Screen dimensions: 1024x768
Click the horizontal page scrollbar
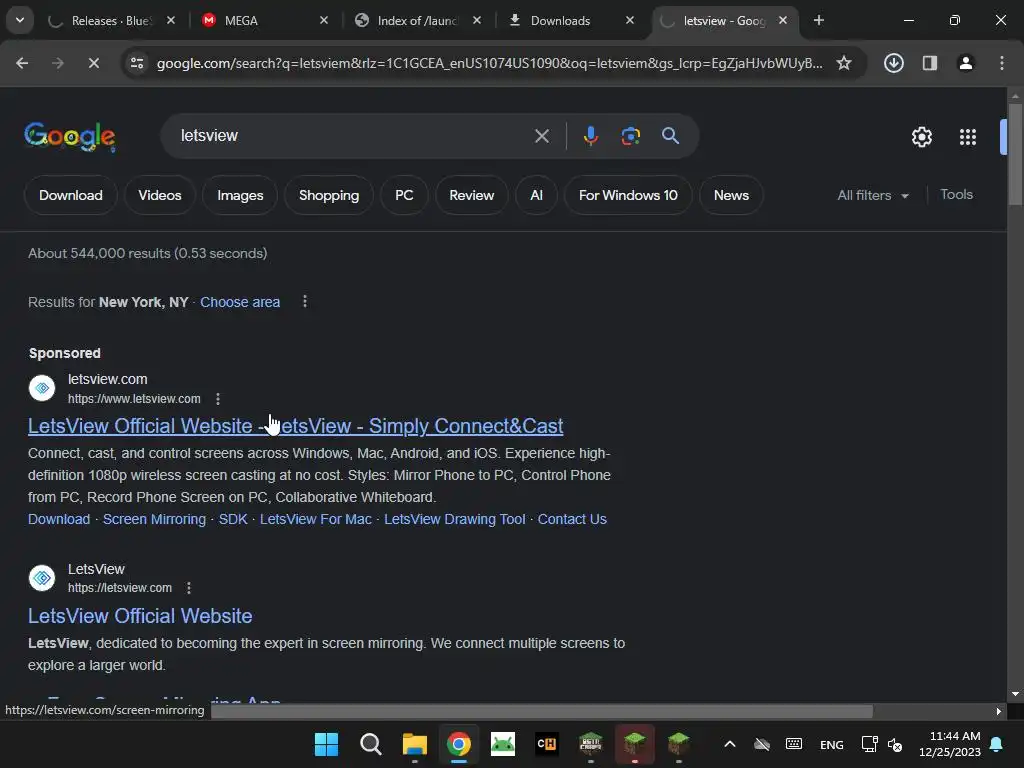coord(542,711)
